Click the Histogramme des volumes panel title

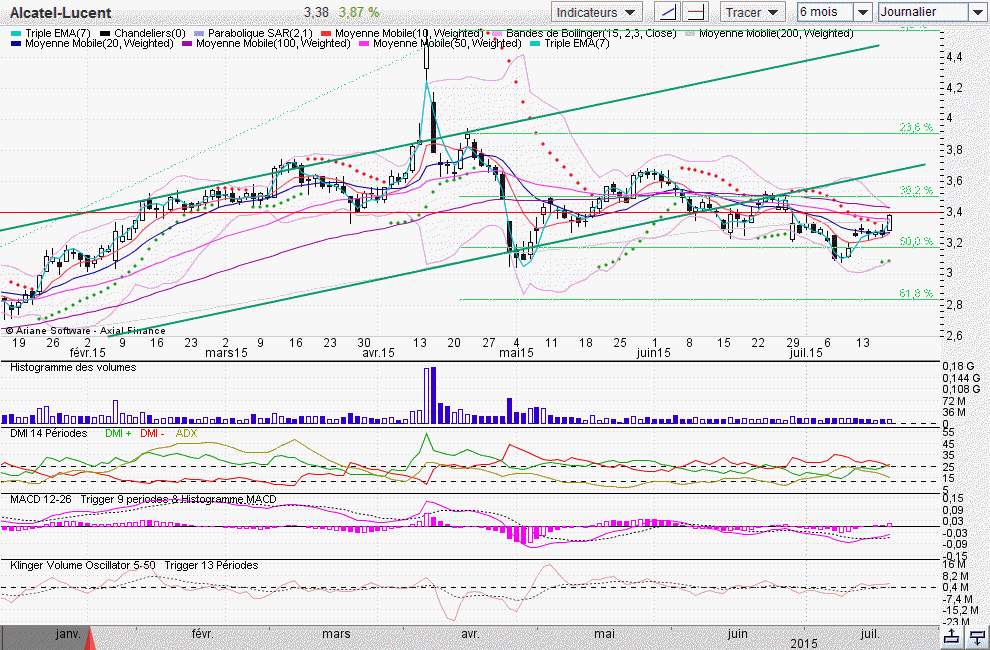73,367
